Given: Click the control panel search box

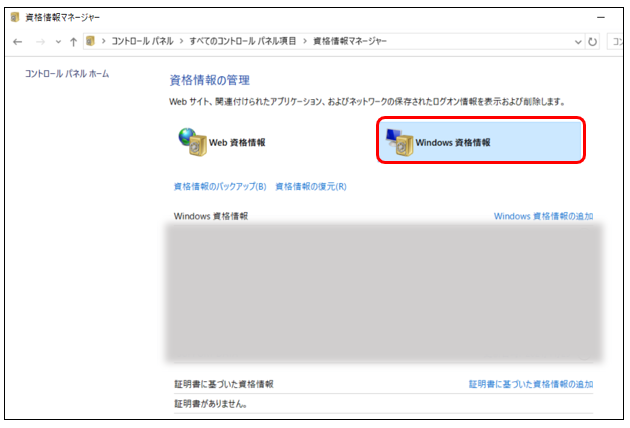Looking at the screenshot, I should point(615,41).
